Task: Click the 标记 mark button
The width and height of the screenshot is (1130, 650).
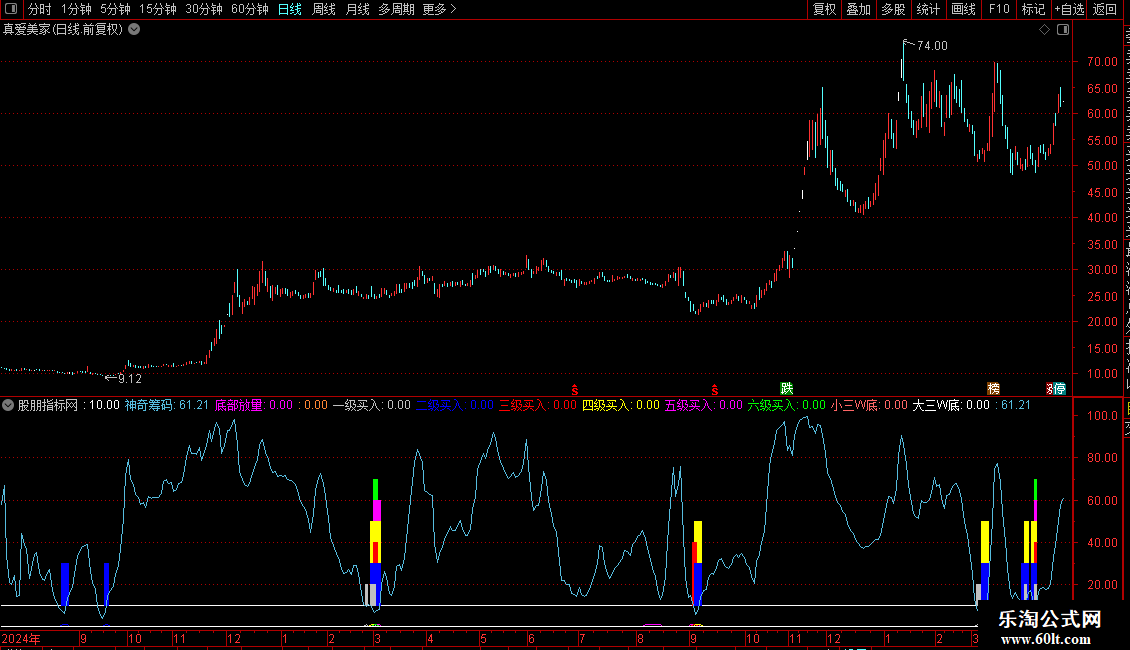Action: [x=1033, y=9]
